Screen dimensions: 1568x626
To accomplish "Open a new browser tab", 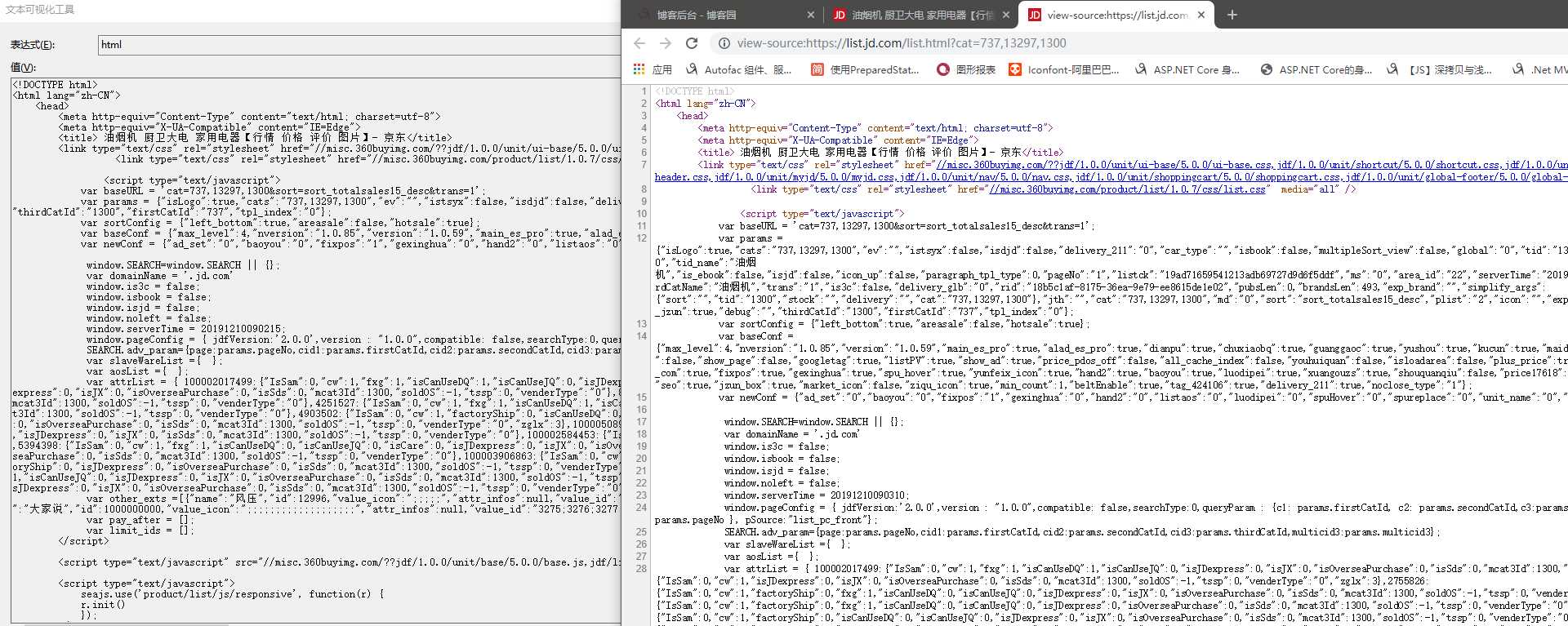I will pos(1232,15).
